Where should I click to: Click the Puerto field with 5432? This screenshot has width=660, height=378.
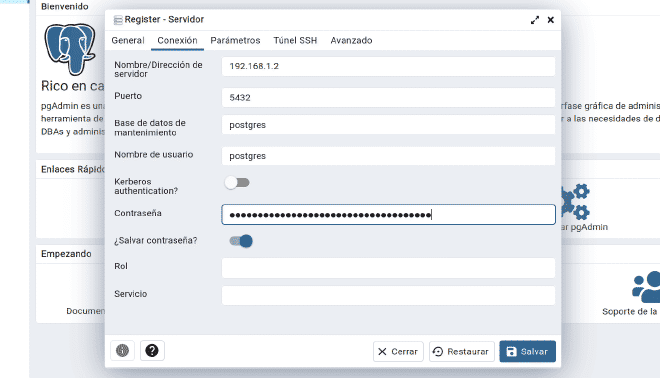coord(388,98)
